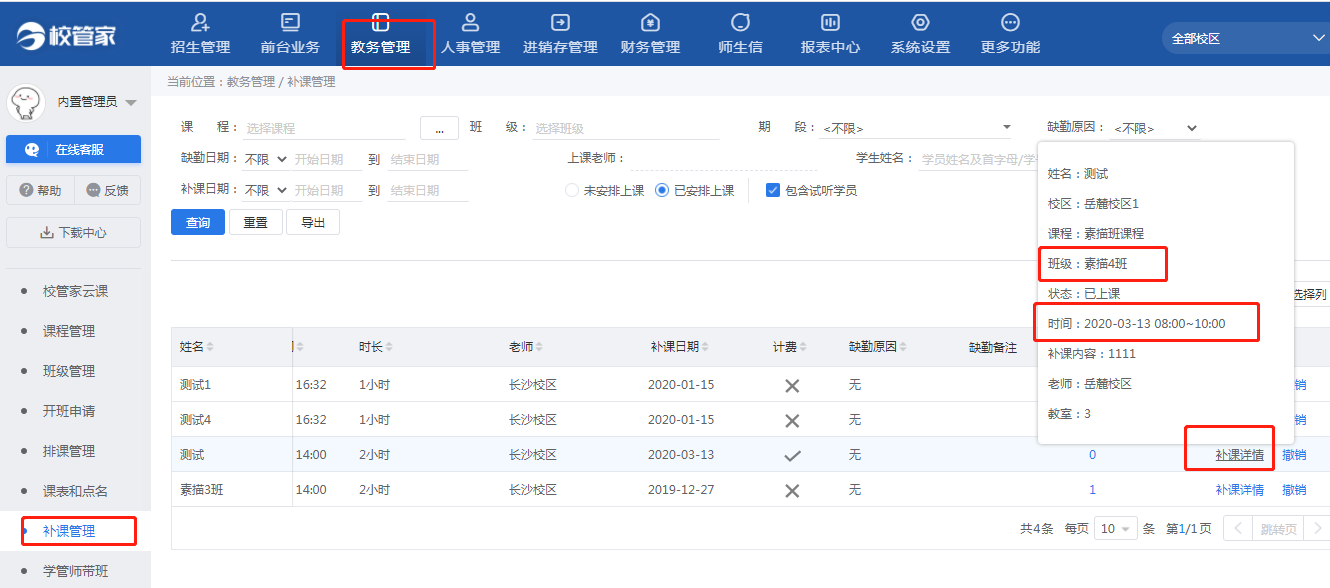
Task: Open the 缺勤日期 不限 dropdown
Action: 266,159
